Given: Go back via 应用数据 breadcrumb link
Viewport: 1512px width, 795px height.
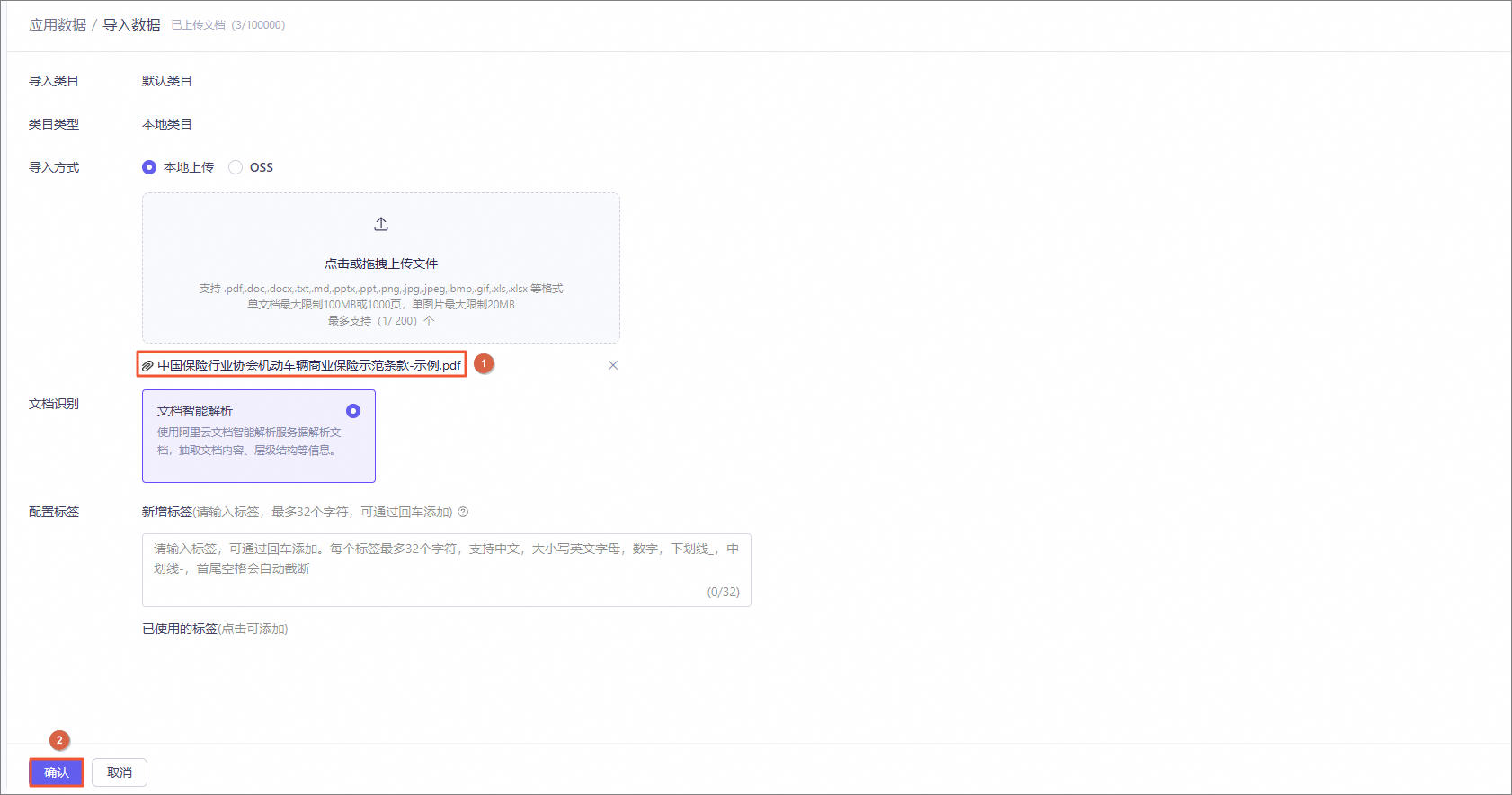Looking at the screenshot, I should pyautogui.click(x=58, y=25).
